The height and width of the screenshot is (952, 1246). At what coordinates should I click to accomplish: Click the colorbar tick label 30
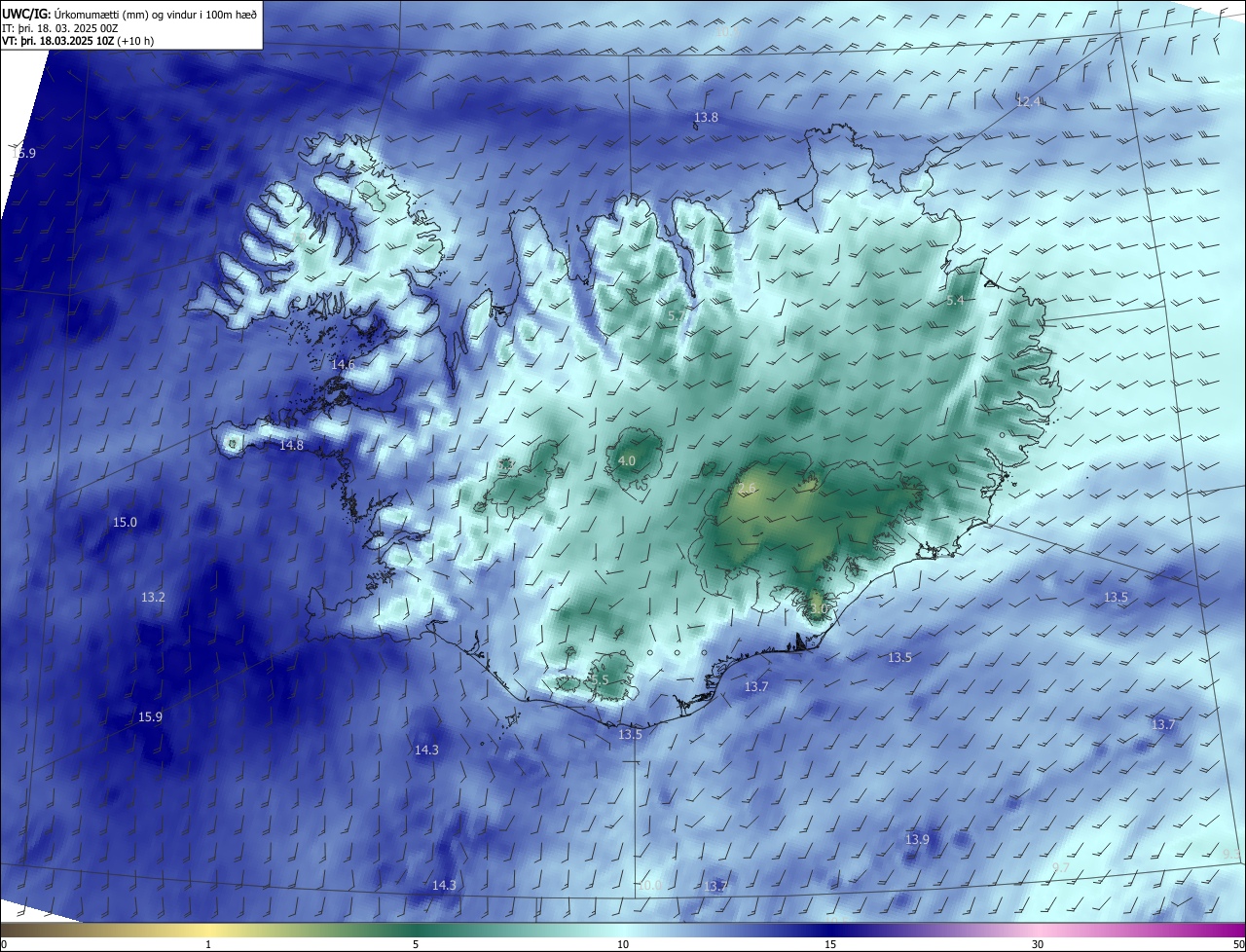coord(1038,944)
